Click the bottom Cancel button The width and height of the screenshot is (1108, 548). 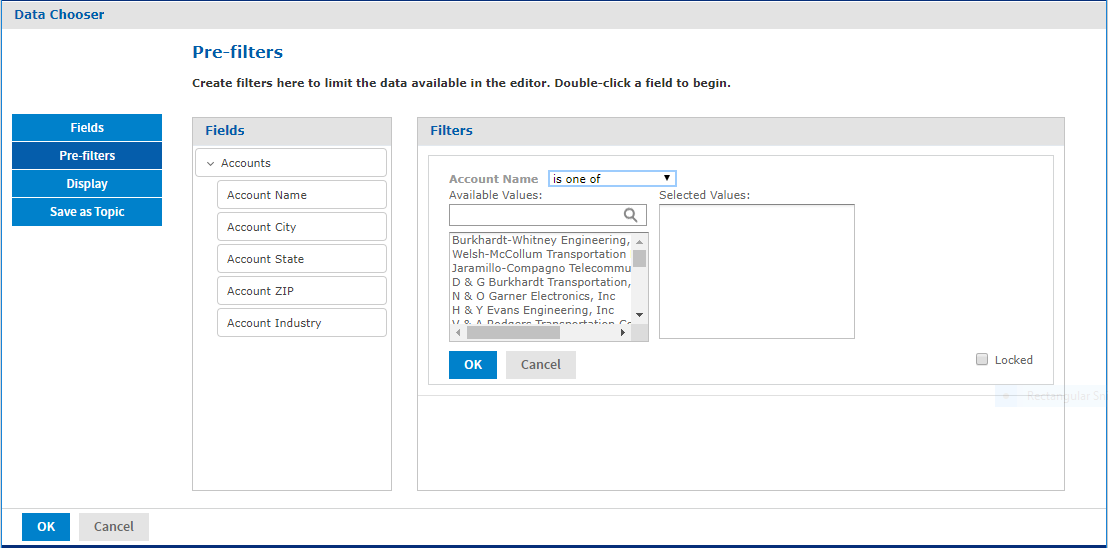[x=114, y=527]
